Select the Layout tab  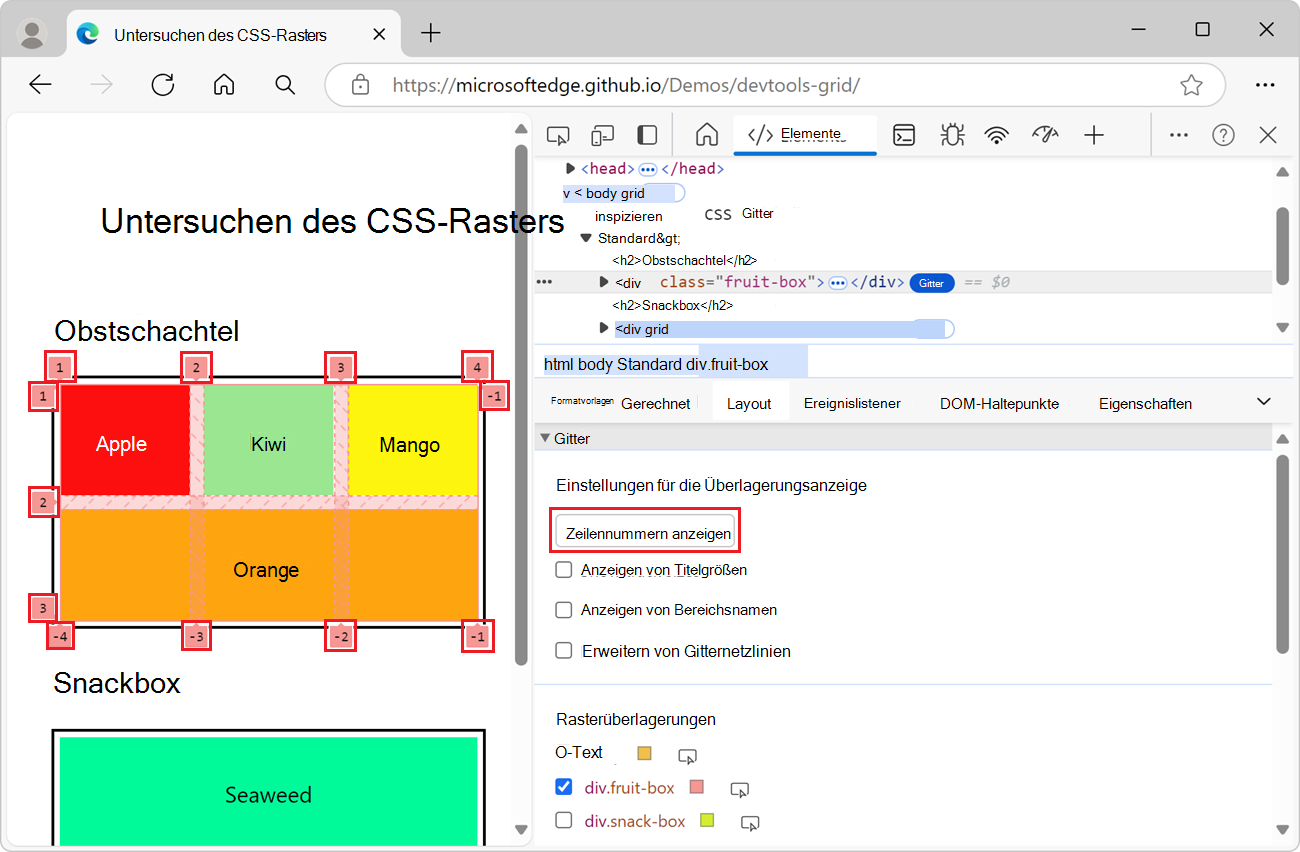click(x=749, y=404)
